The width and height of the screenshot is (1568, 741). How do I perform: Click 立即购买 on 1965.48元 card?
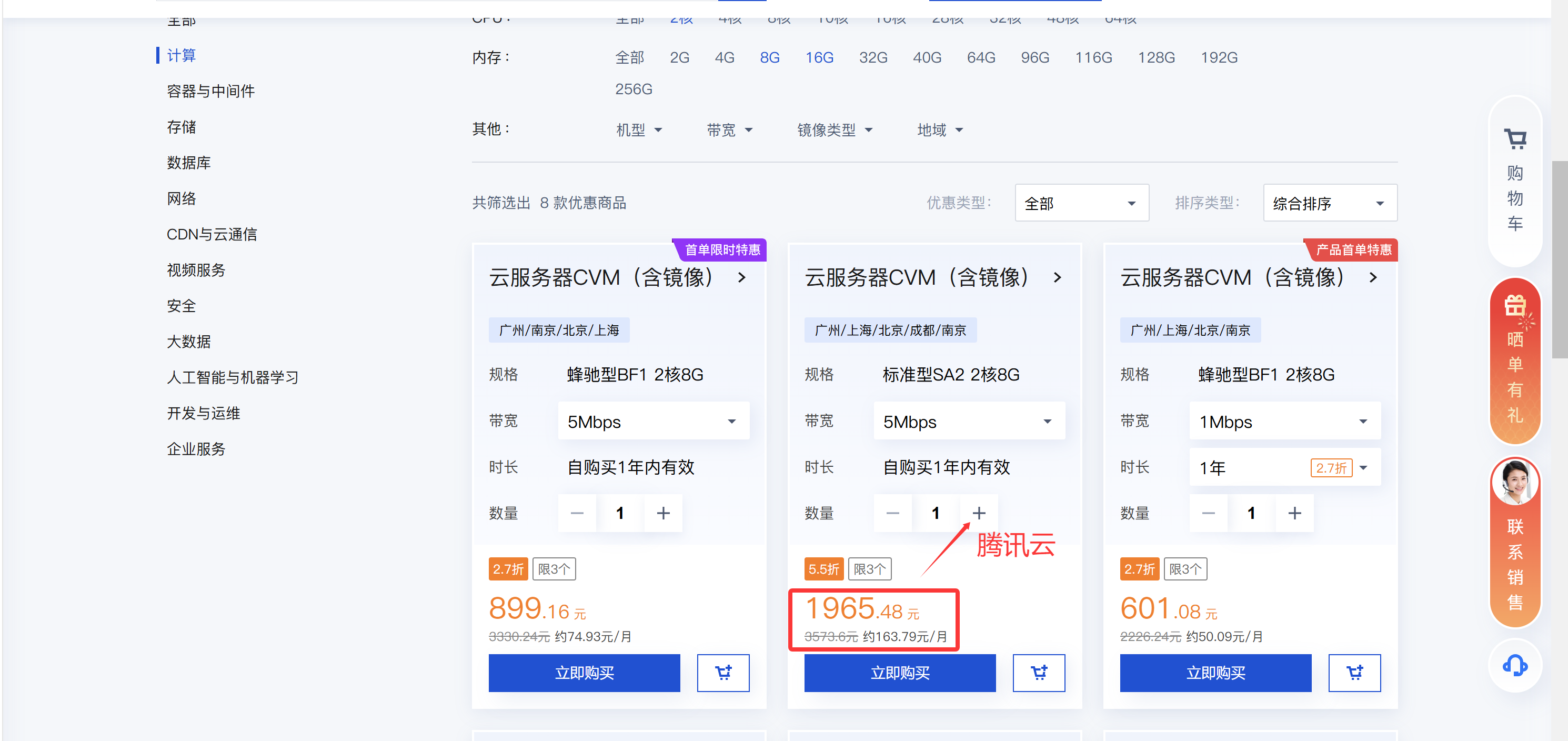click(x=900, y=673)
